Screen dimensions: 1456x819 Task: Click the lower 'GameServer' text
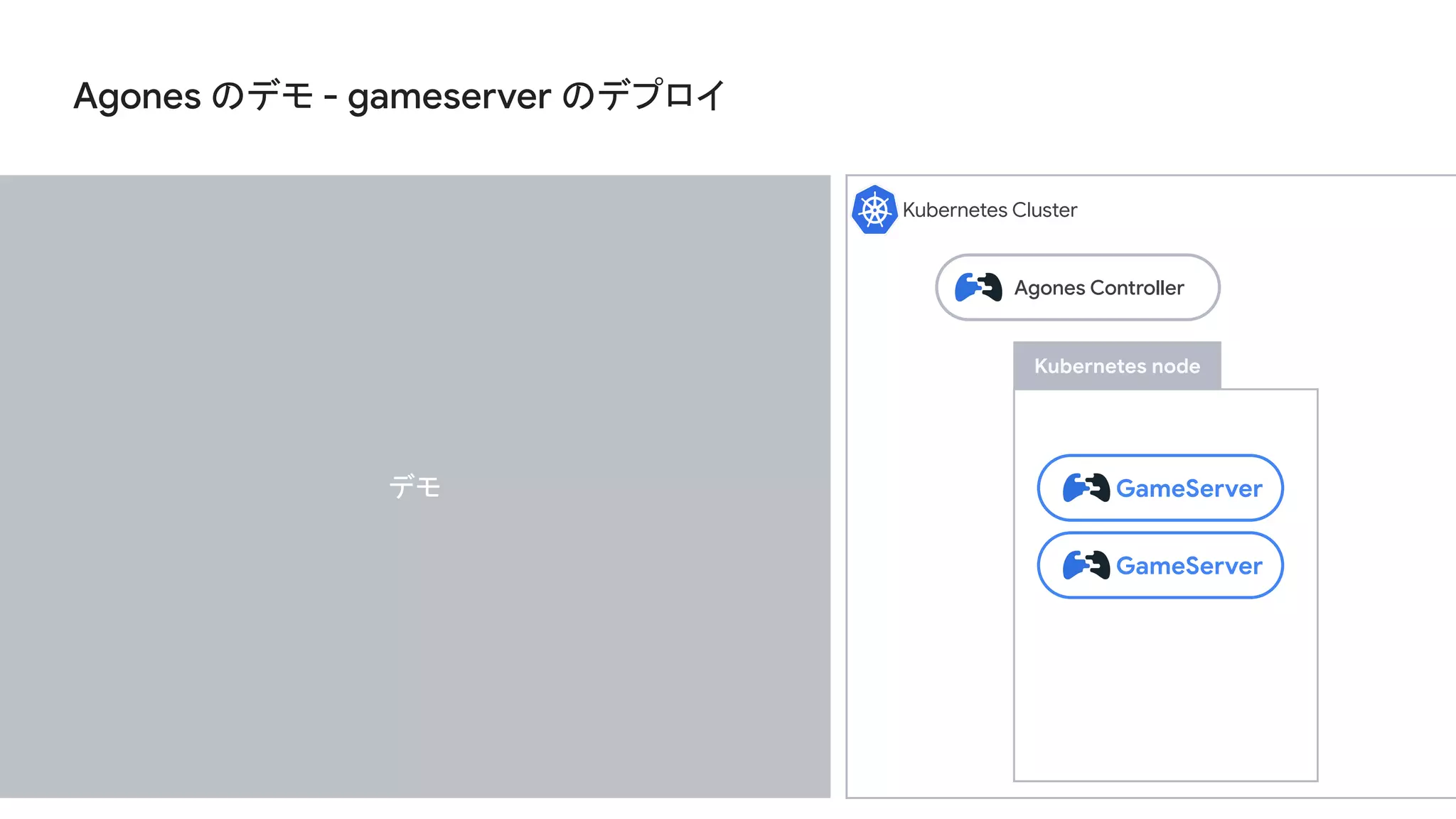(1189, 566)
